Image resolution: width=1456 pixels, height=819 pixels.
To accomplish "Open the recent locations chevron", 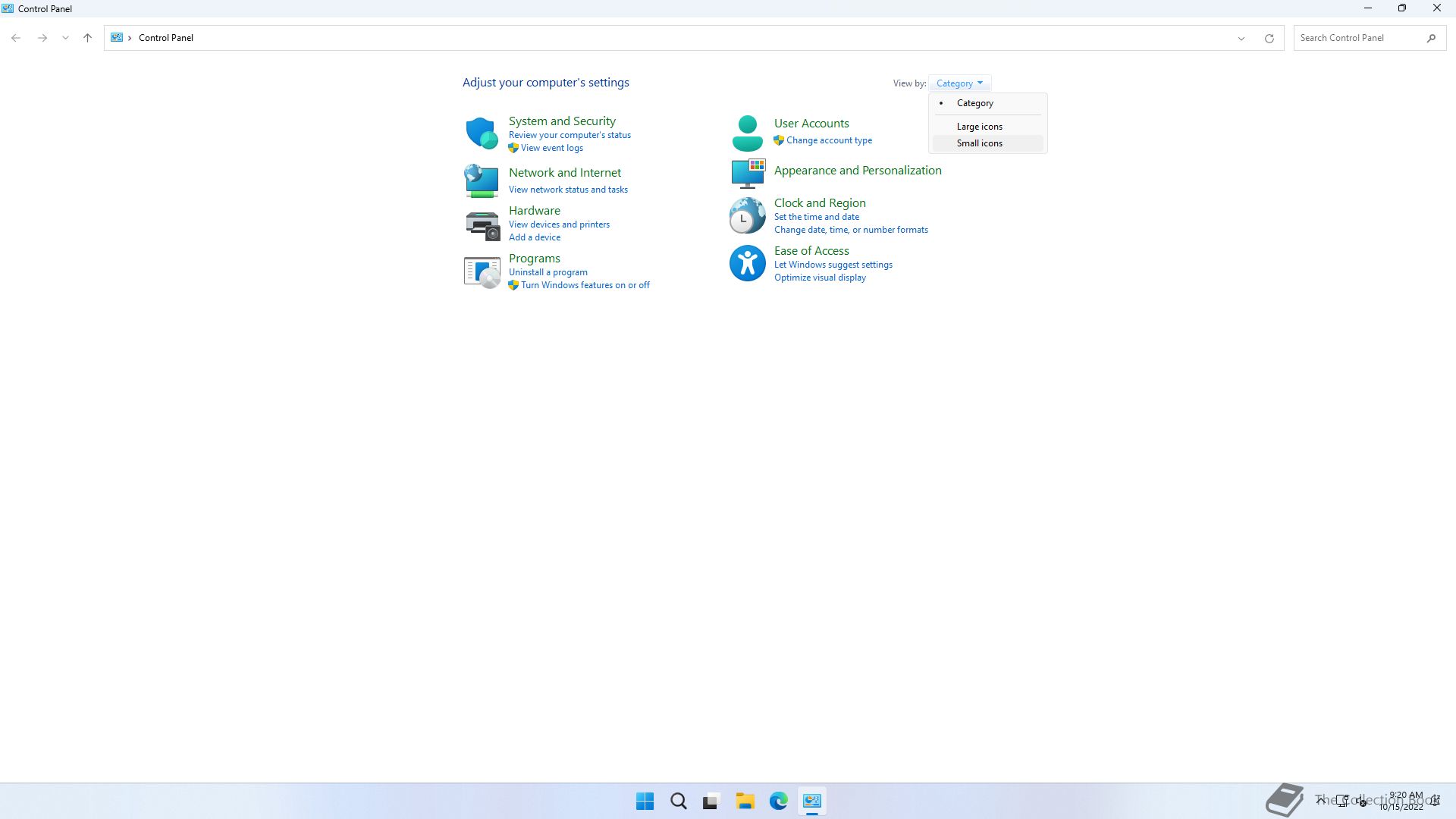I will (65, 38).
